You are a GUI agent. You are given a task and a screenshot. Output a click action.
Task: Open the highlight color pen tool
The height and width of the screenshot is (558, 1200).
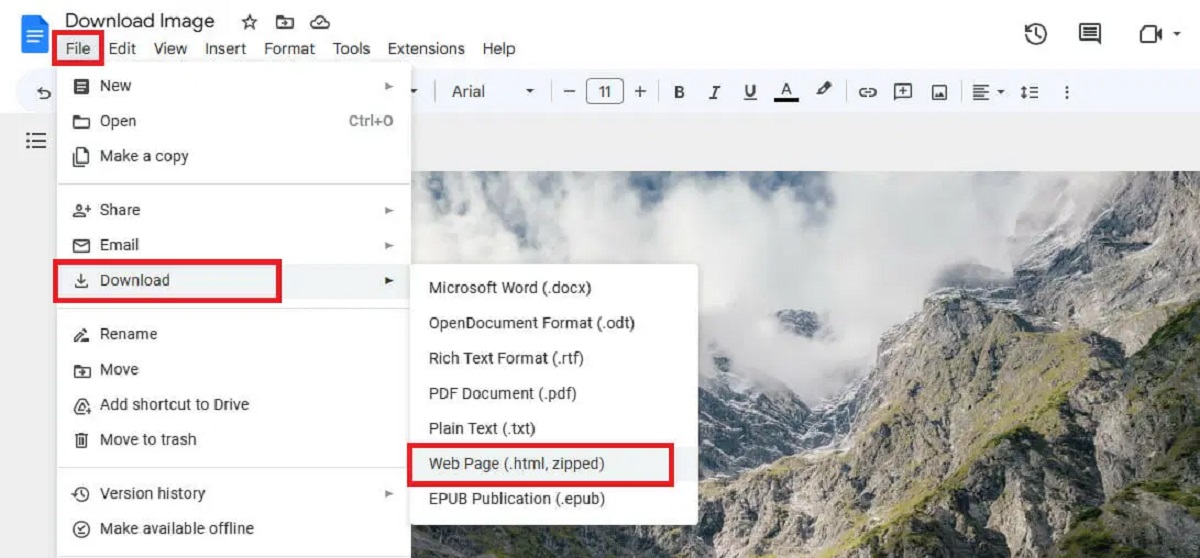[x=823, y=91]
